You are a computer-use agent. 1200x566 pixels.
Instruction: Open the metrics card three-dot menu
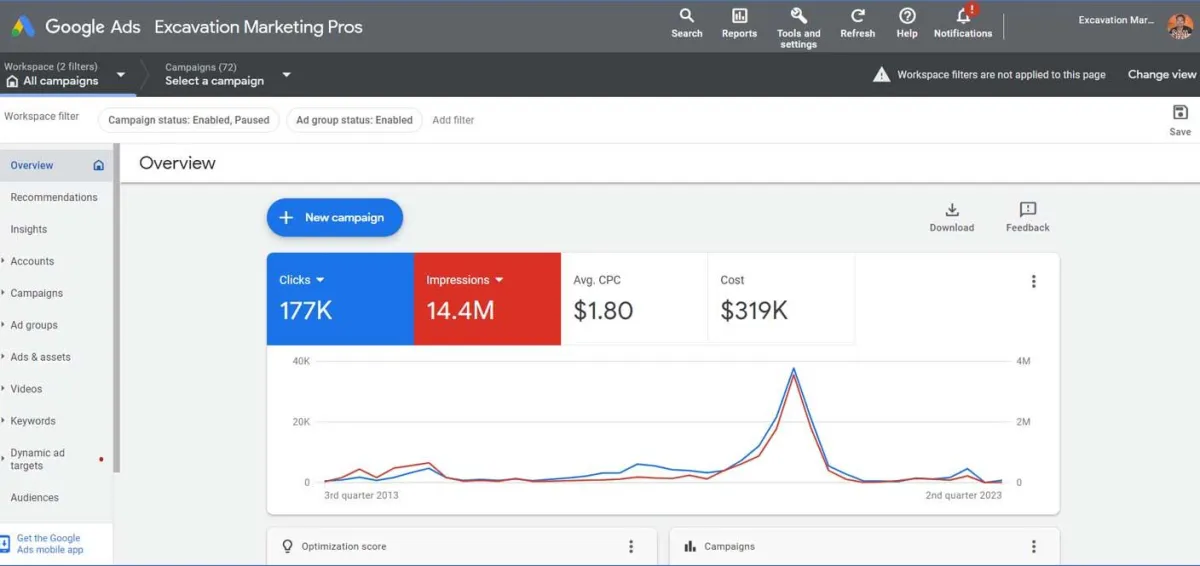tap(1034, 282)
